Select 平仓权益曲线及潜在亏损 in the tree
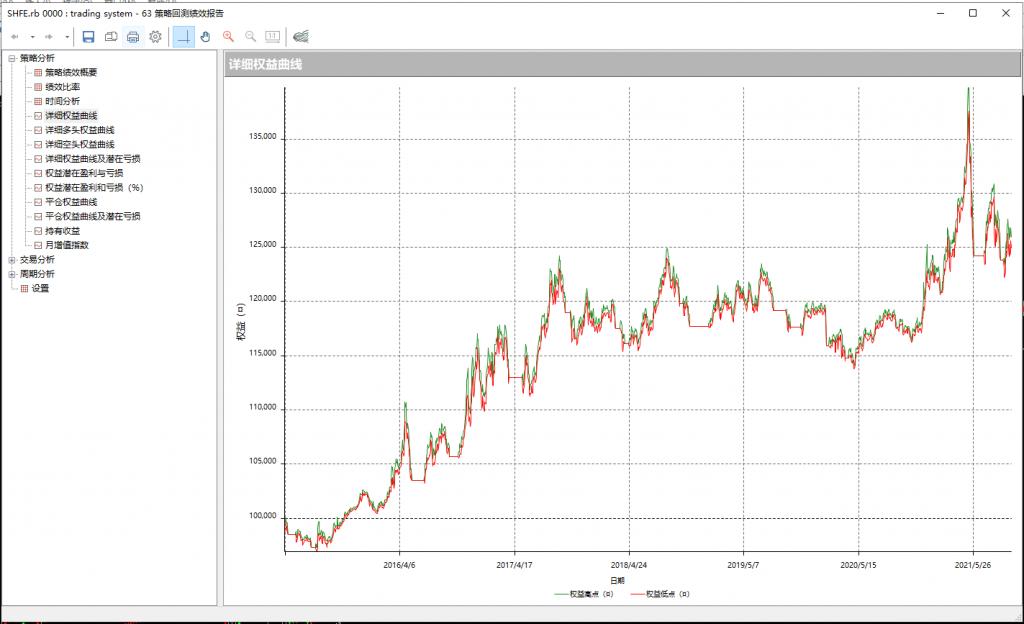Viewport: 1024px width, 624px height. click(92, 216)
